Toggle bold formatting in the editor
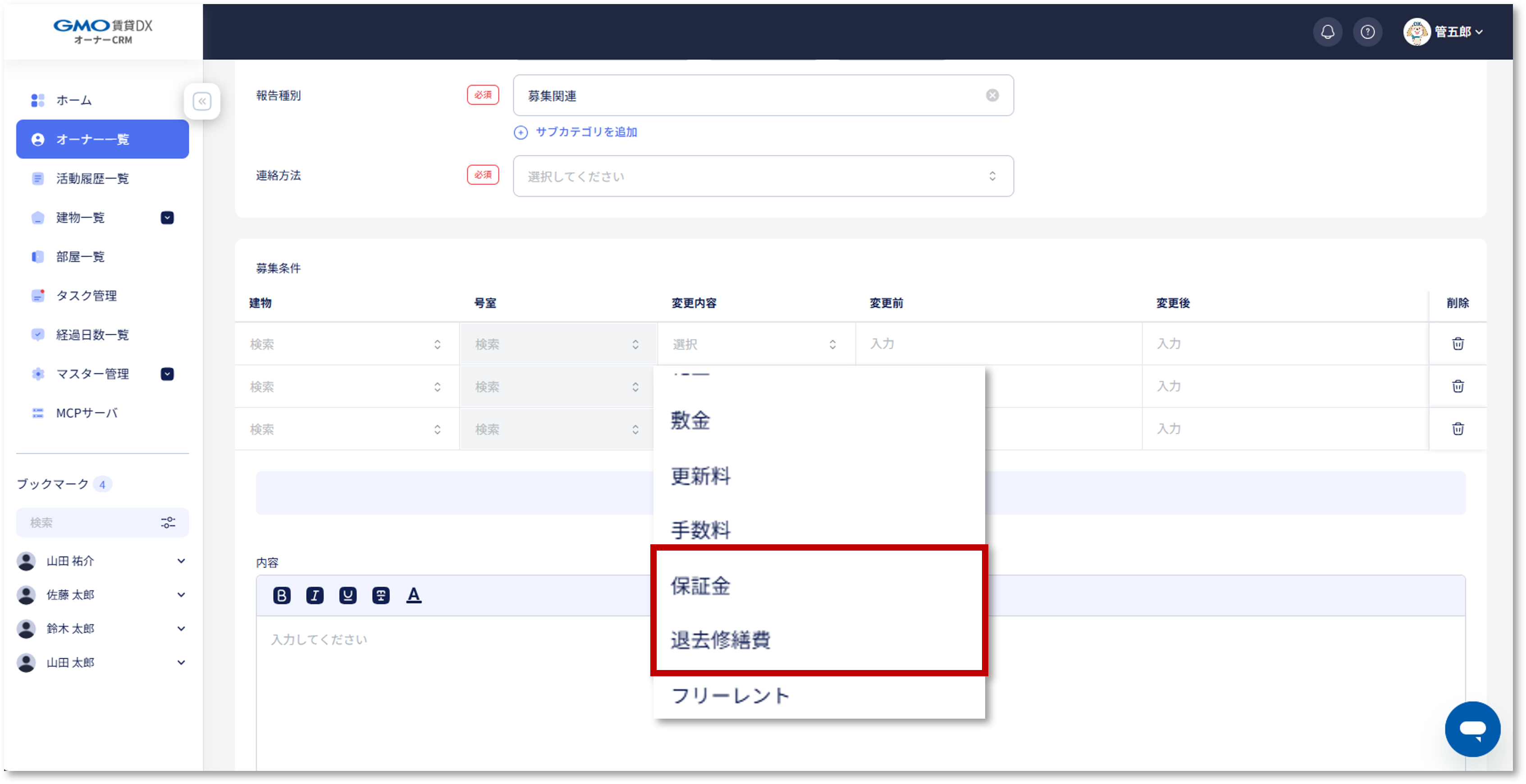Image resolution: width=1526 pixels, height=784 pixels. pos(282,595)
